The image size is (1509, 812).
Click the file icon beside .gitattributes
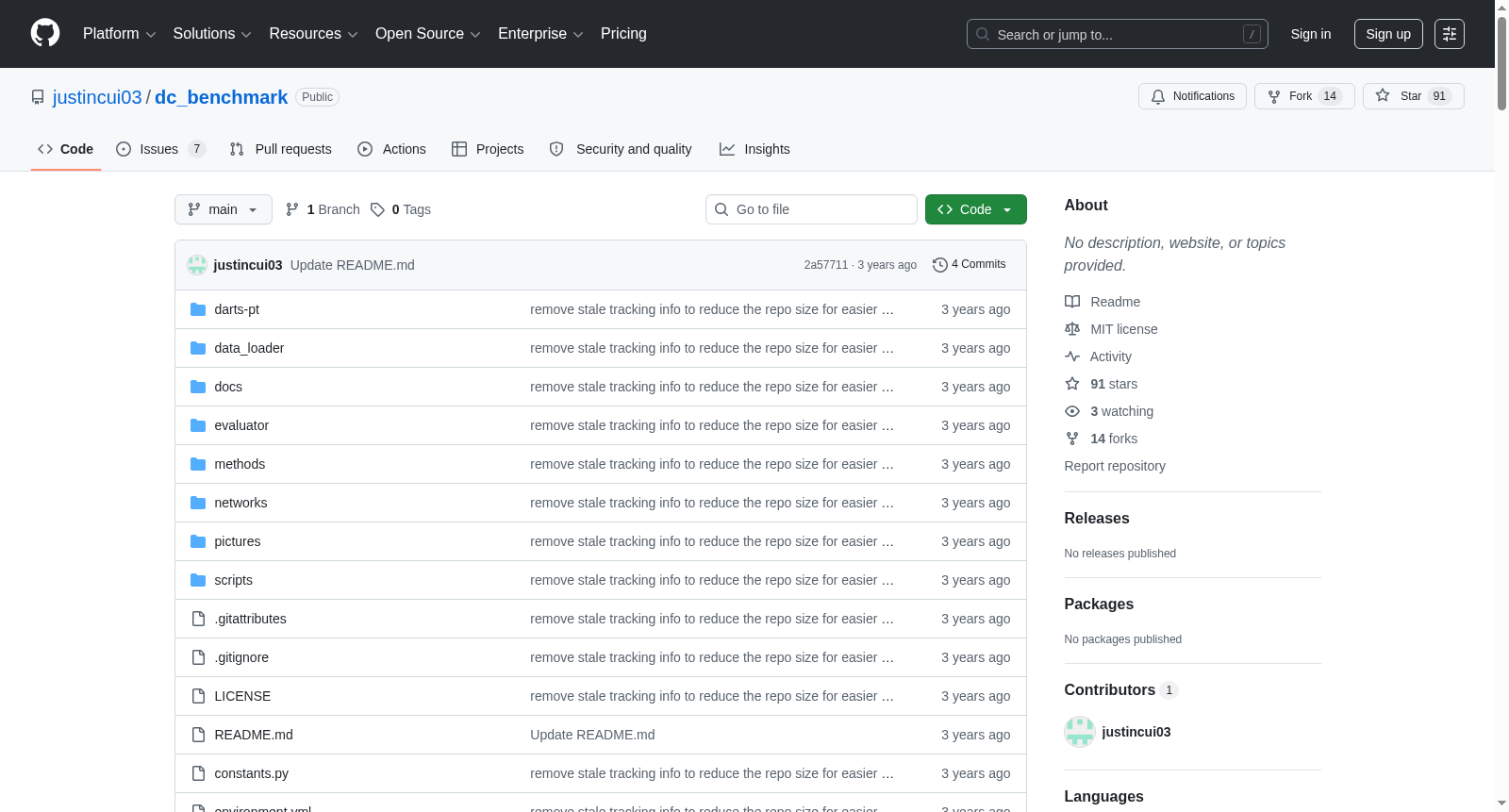[x=198, y=619]
